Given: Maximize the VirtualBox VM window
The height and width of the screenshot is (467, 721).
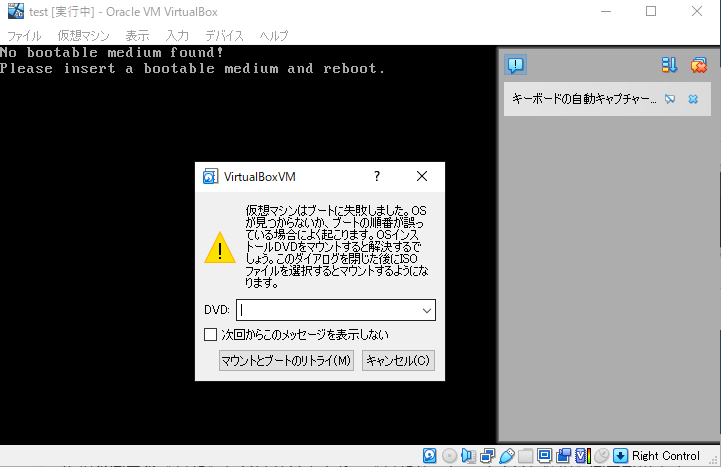Looking at the screenshot, I should tap(651, 11).
